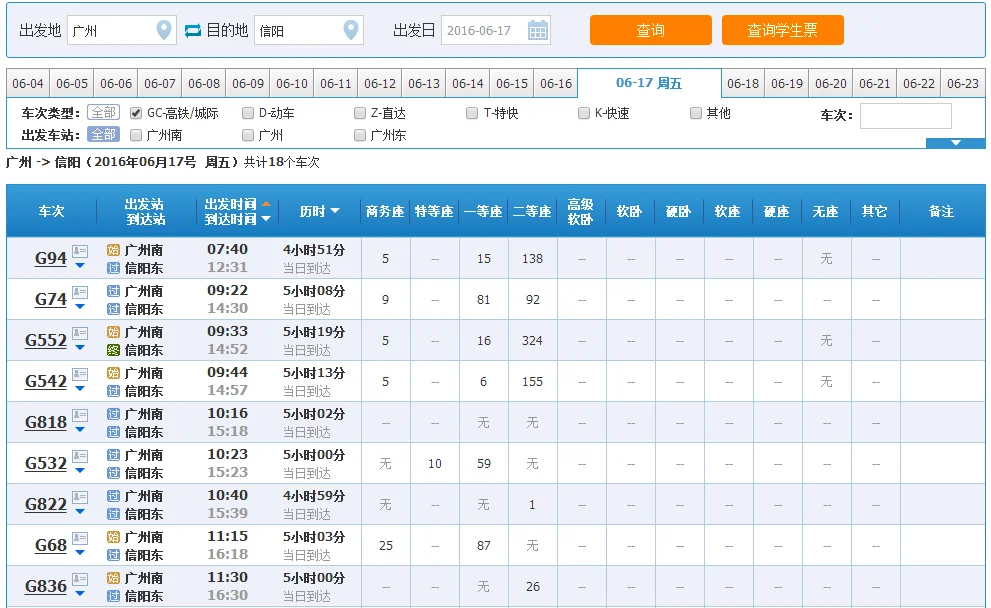991x608 pixels.
Task: Click the orange 查询 button
Action: (651, 30)
